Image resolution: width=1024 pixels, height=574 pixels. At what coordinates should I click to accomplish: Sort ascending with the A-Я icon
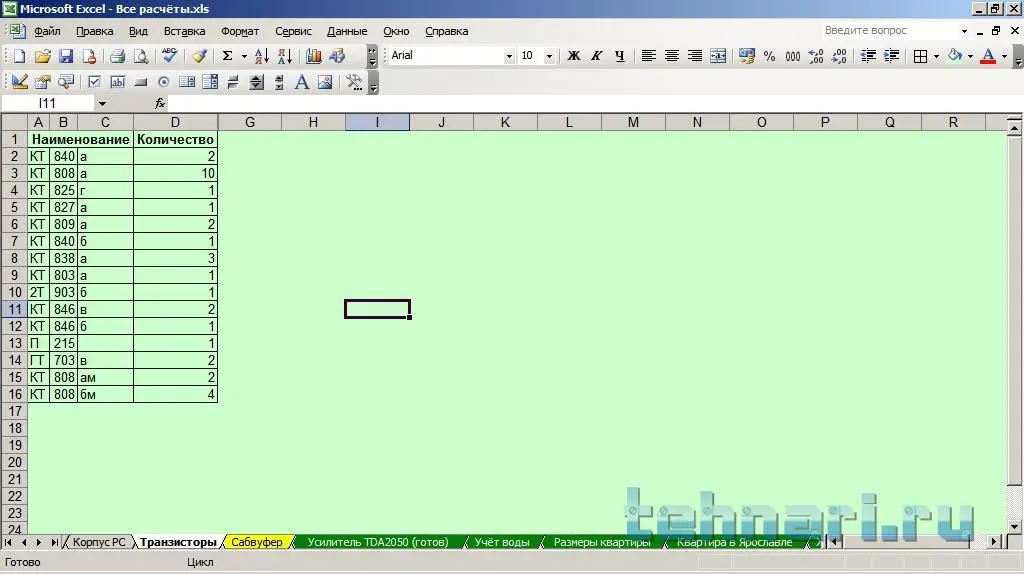click(x=261, y=56)
